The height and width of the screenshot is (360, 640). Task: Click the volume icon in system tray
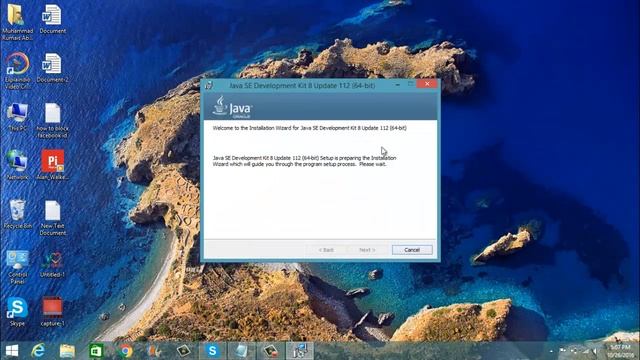point(596,351)
